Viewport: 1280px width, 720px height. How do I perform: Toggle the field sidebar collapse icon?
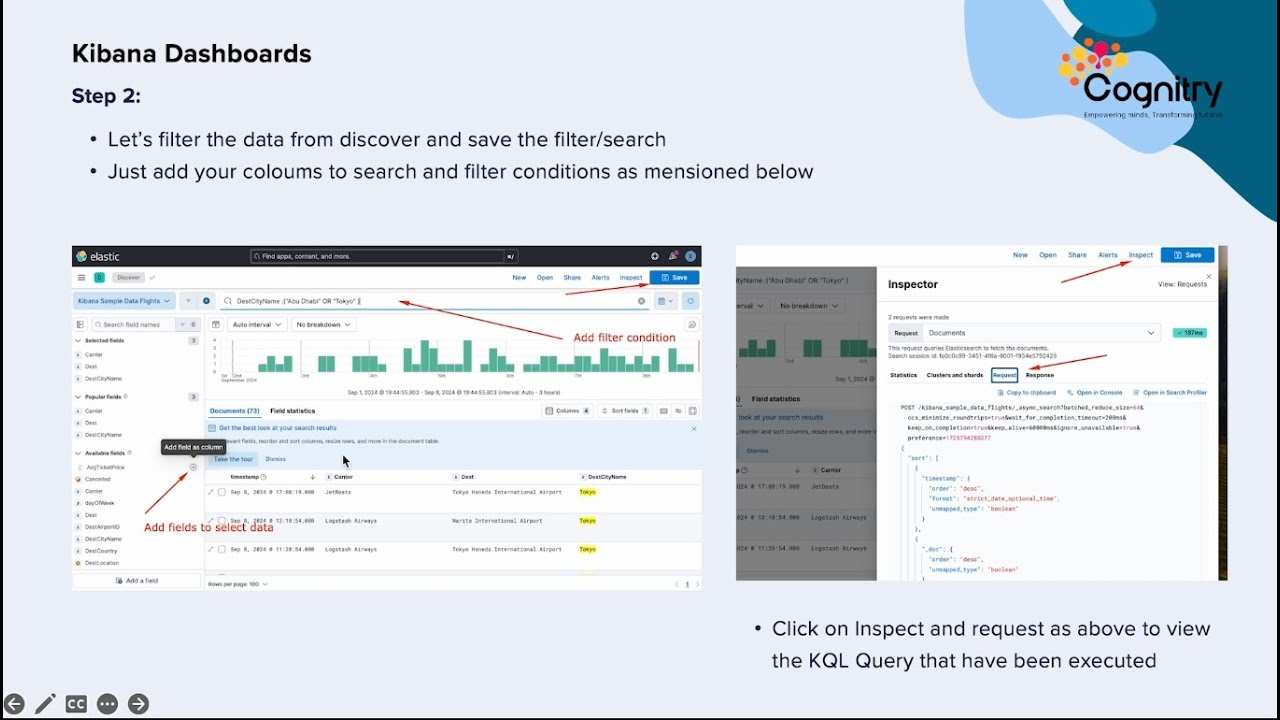click(x=81, y=325)
